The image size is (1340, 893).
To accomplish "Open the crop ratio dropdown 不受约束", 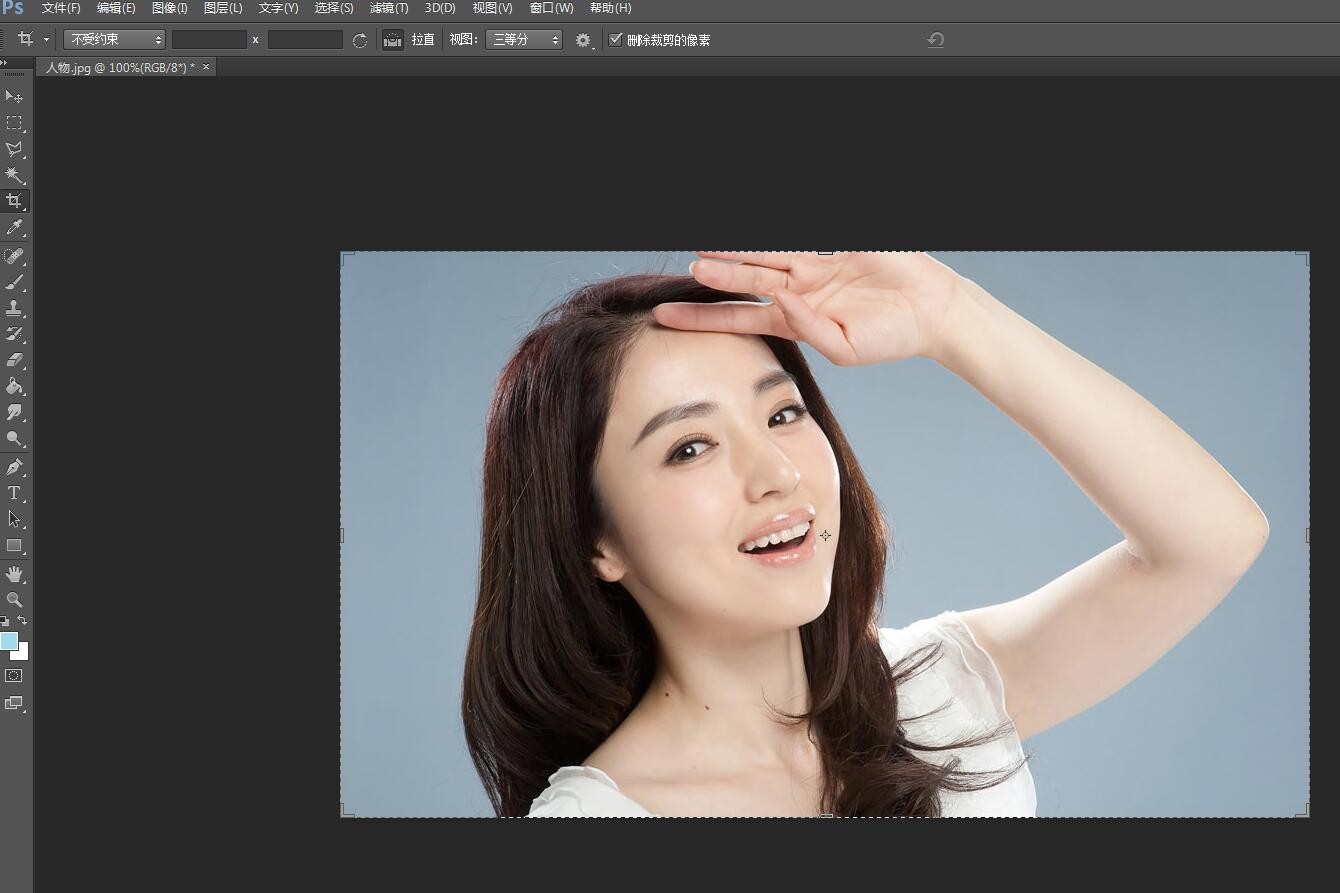I will 114,40.
